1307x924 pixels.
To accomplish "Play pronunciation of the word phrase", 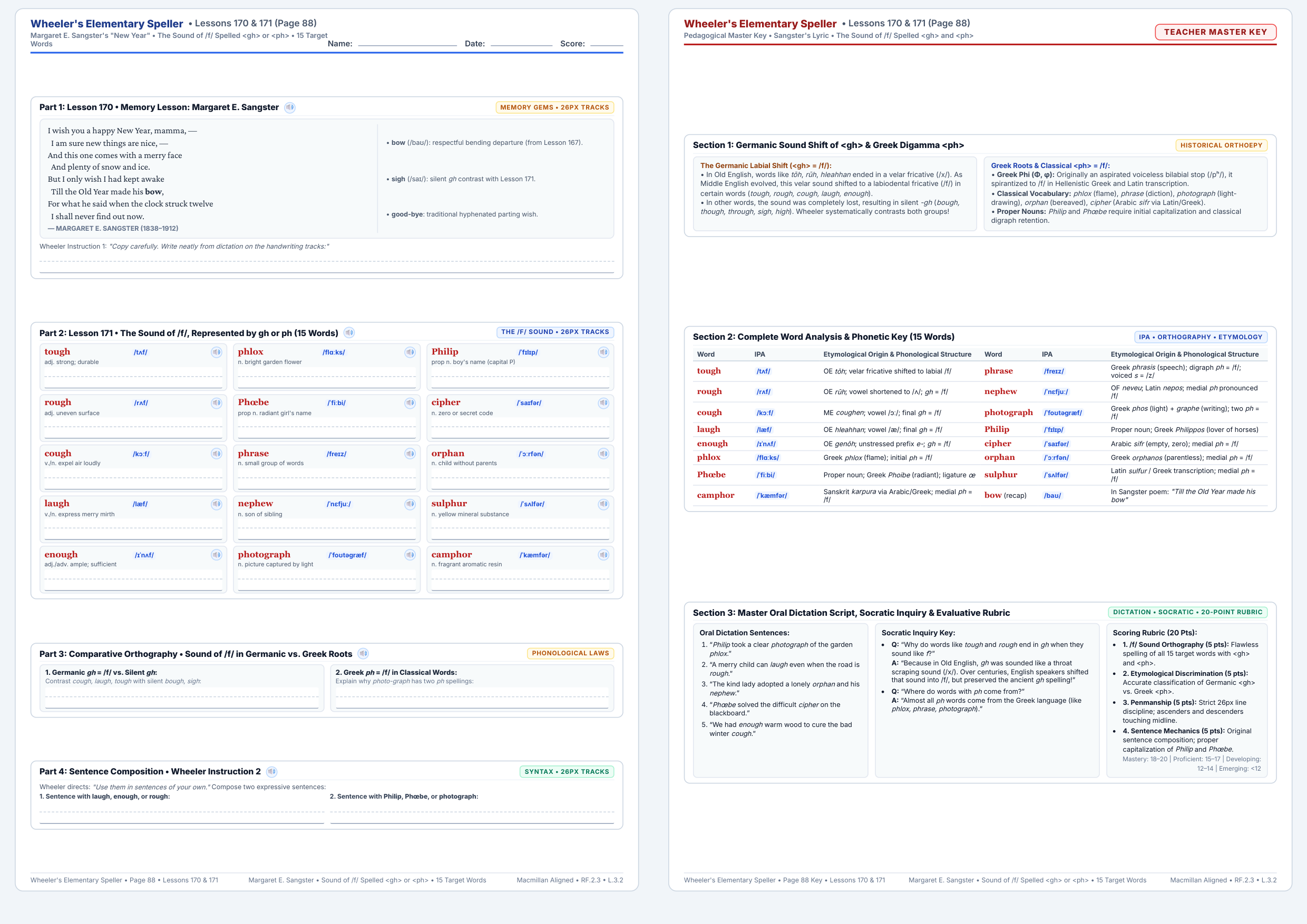I will (x=410, y=454).
